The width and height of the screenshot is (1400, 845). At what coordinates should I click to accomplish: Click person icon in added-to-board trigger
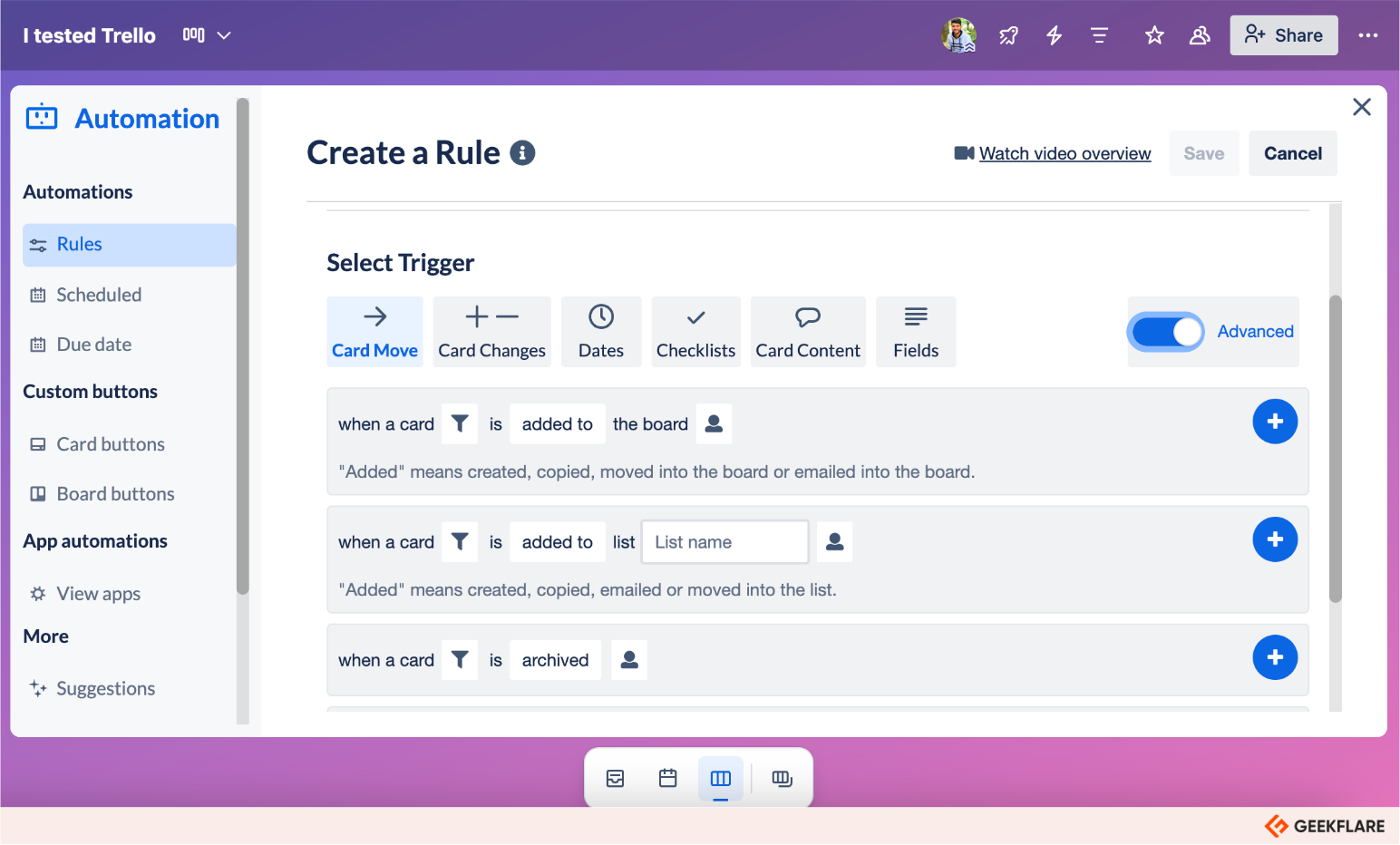click(x=714, y=424)
